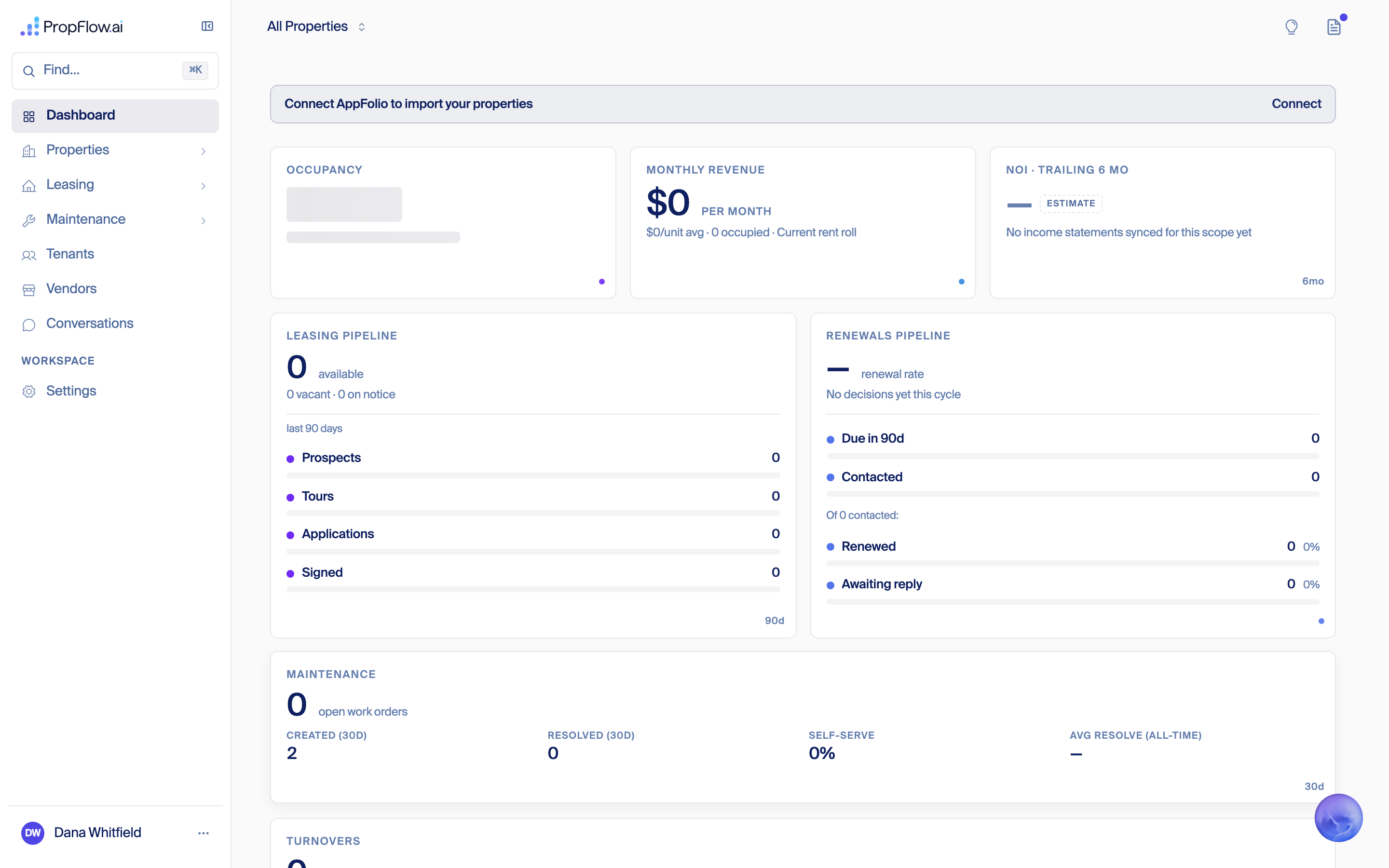Image resolution: width=1389 pixels, height=868 pixels.
Task: Click the DW user avatar
Action: tap(33, 832)
